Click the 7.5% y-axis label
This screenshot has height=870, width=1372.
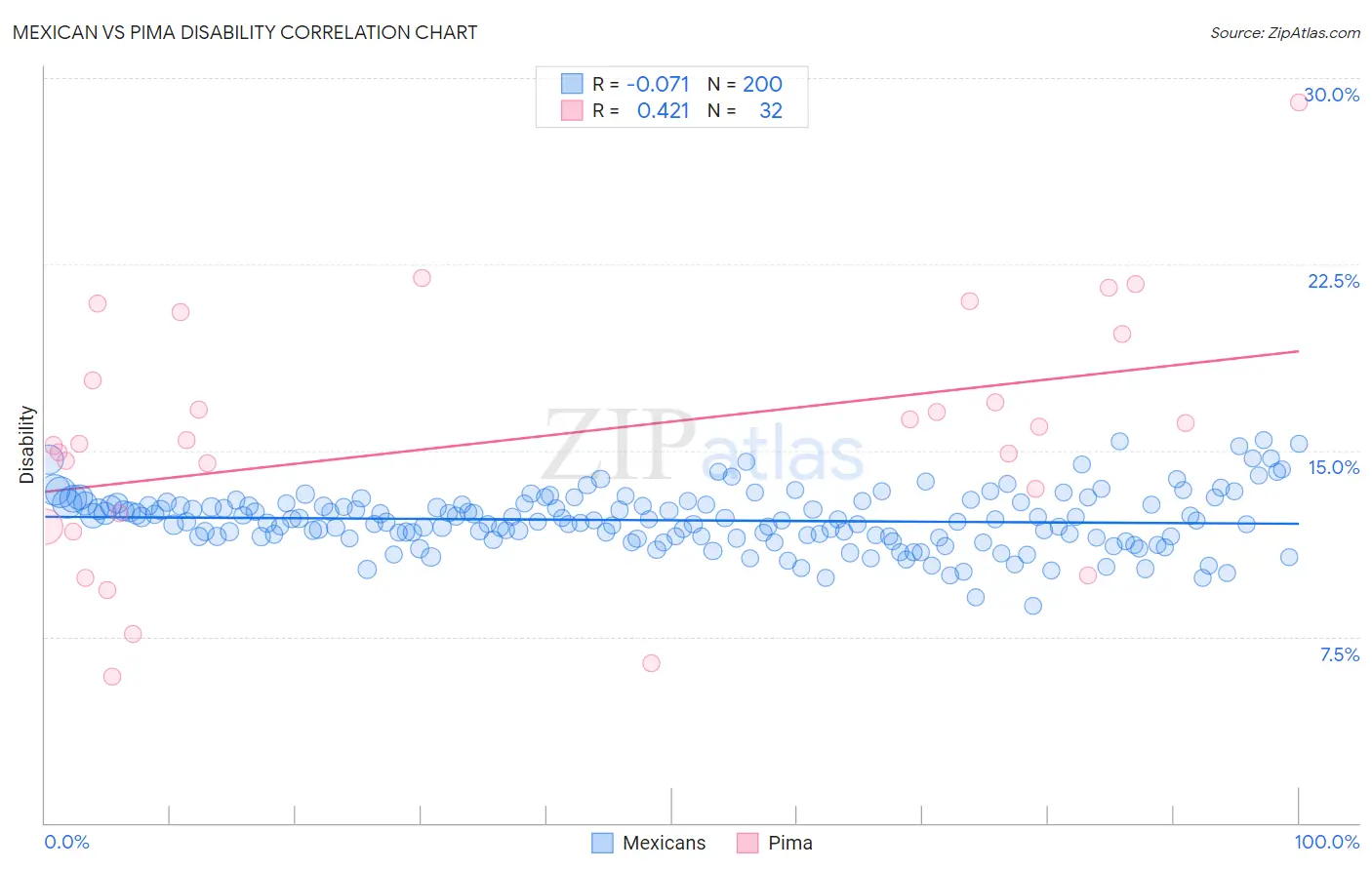[x=1339, y=654]
